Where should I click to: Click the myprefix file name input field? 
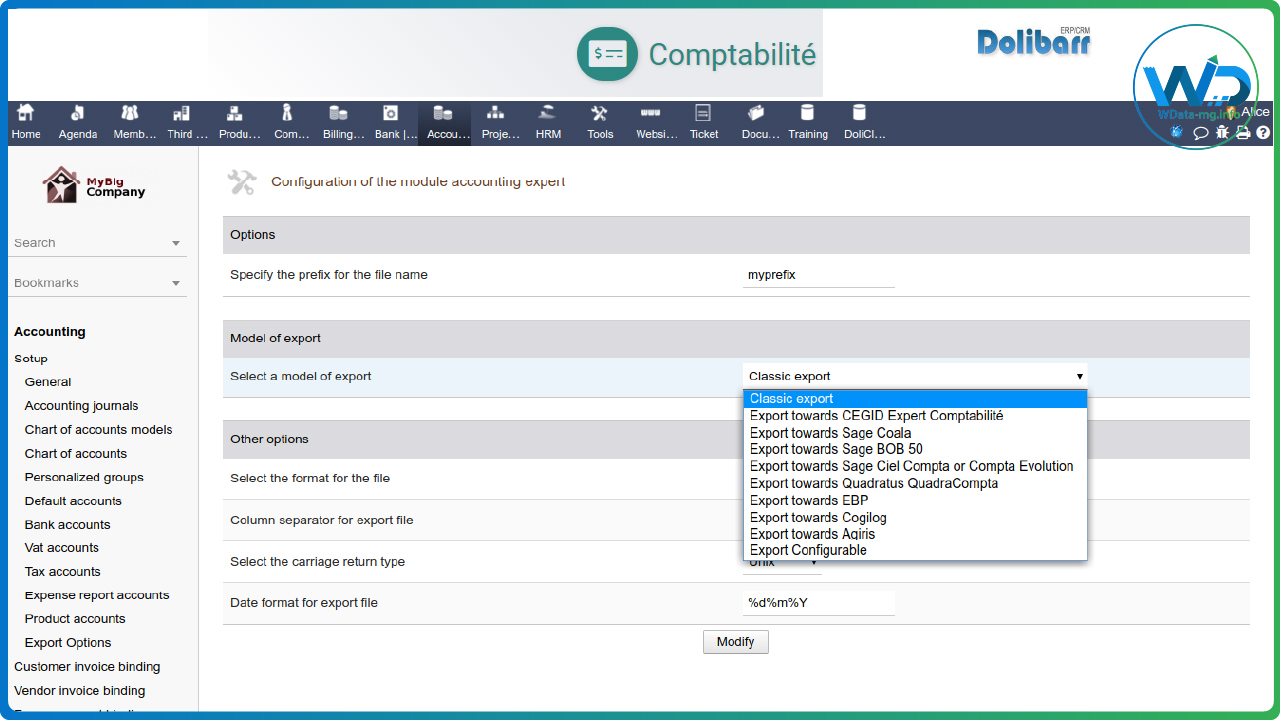click(x=818, y=274)
